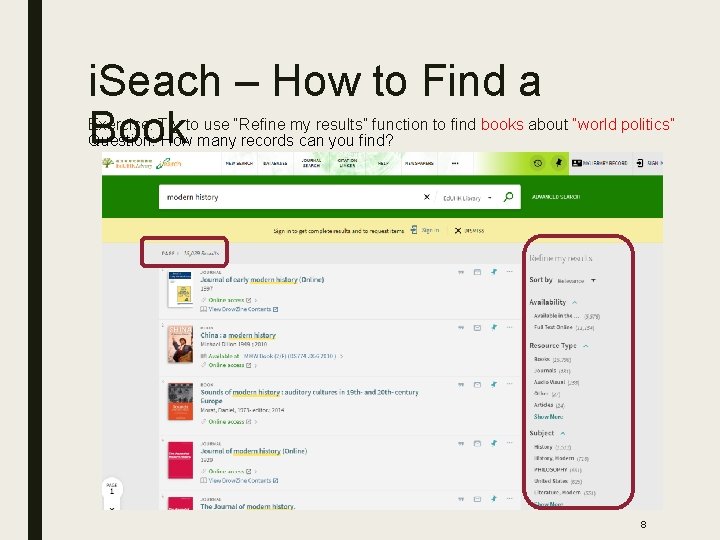
Task: Open My Library Record card icon
Action: point(577,163)
